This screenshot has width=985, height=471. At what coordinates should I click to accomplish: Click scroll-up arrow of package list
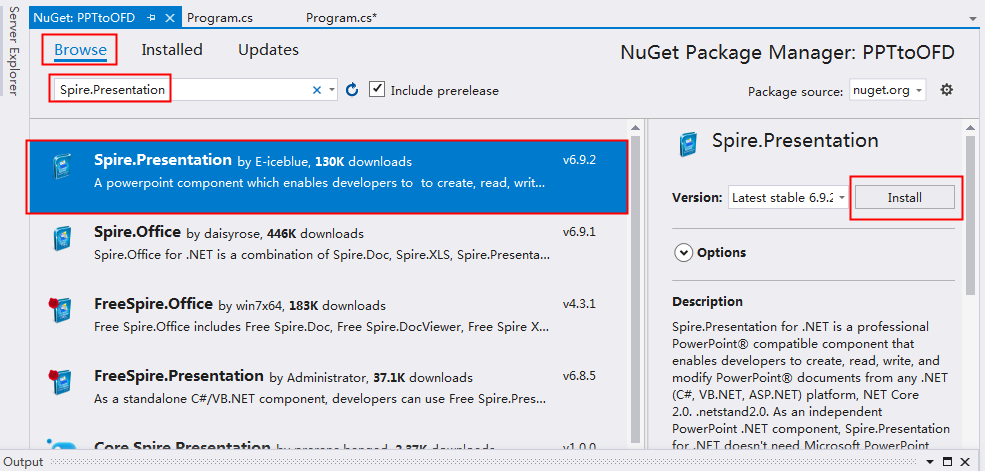(x=635, y=127)
